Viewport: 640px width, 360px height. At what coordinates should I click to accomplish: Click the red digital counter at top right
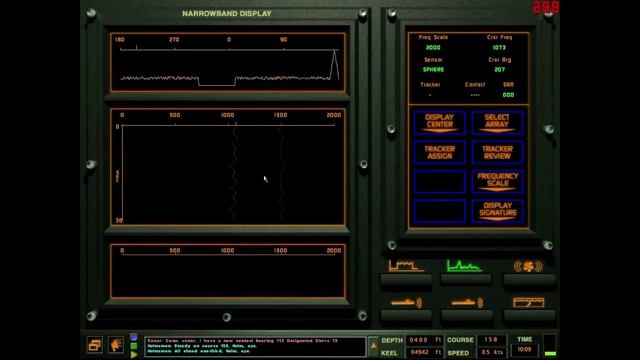click(545, 7)
